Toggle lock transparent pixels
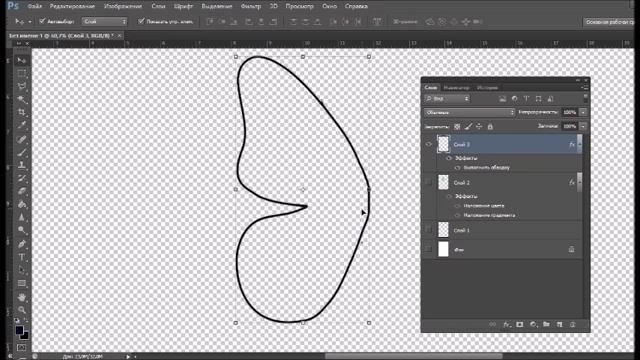 point(457,127)
